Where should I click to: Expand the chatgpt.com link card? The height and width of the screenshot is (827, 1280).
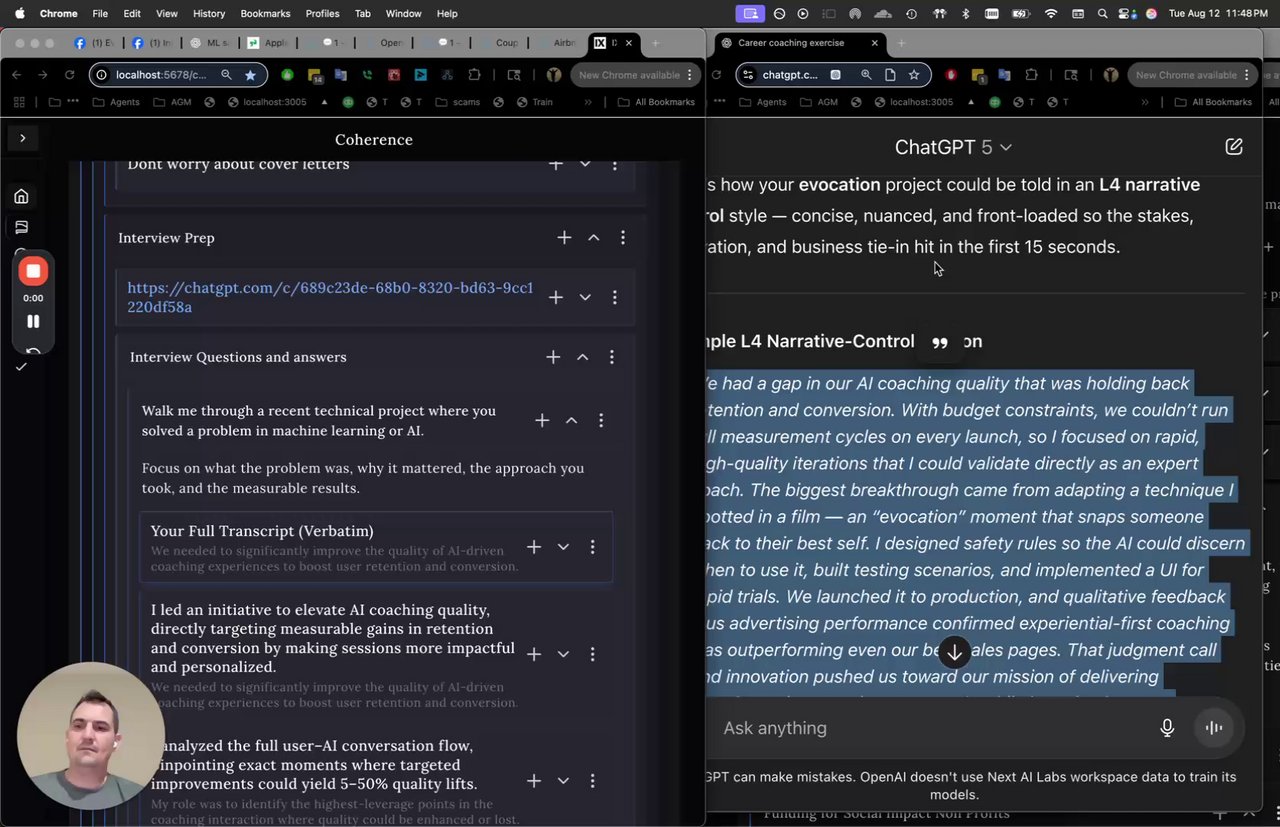click(x=585, y=297)
